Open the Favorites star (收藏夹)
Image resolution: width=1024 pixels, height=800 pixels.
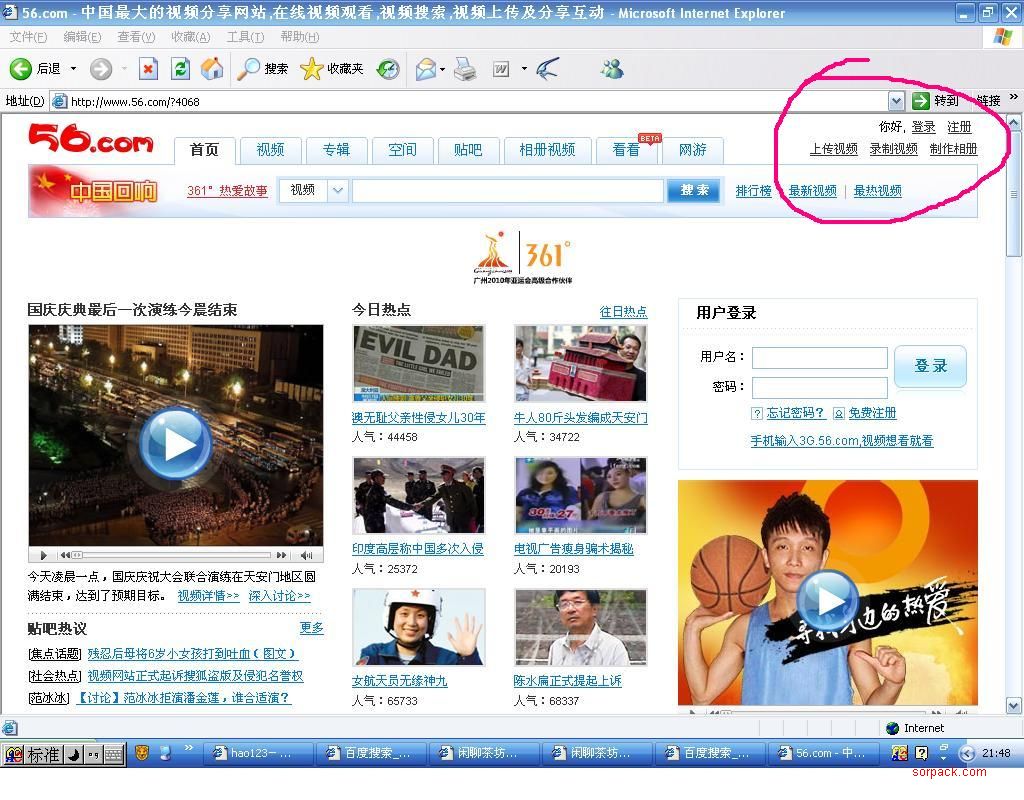pos(312,69)
